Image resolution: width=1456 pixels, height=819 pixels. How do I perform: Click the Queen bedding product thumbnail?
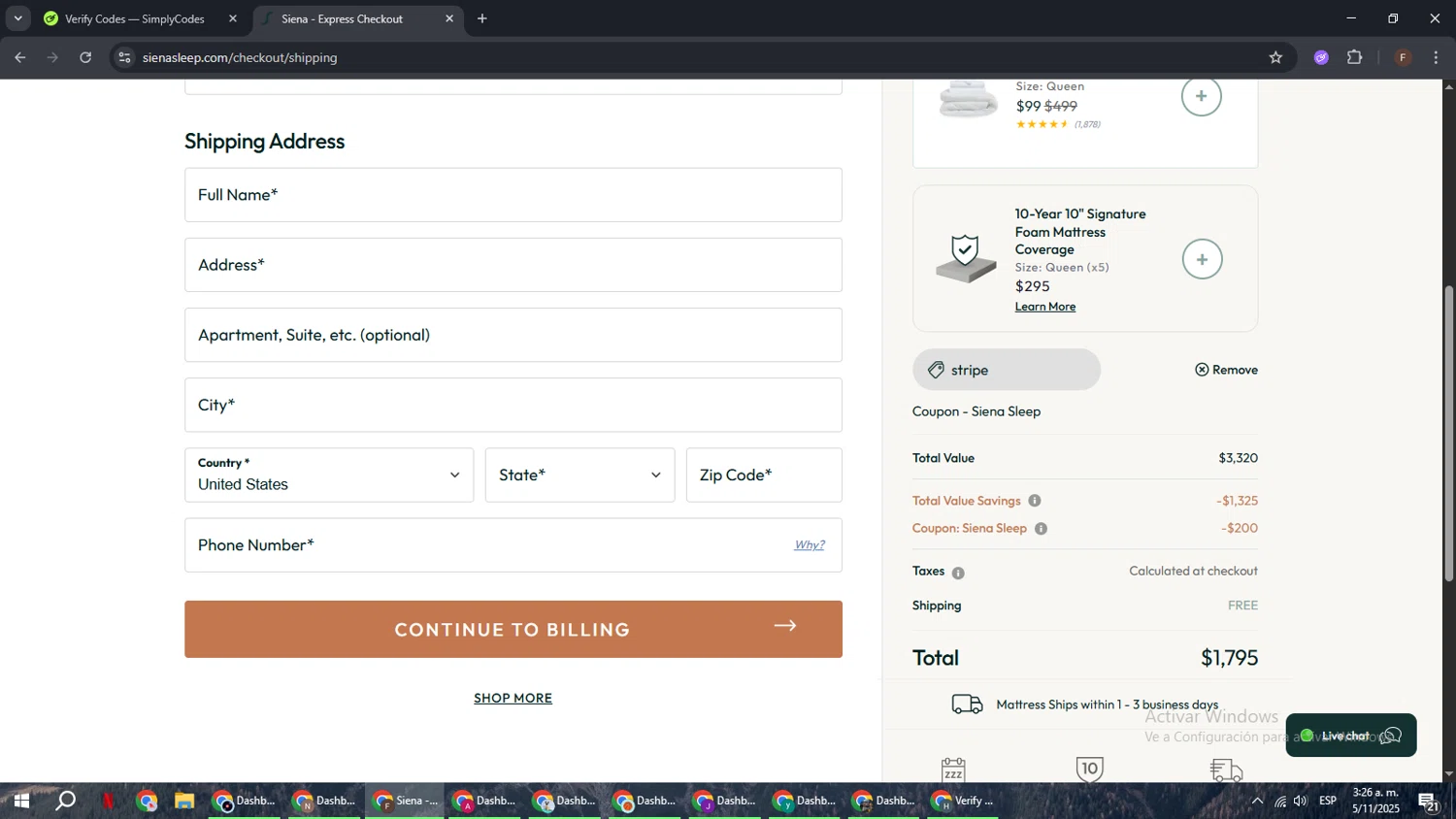point(969,99)
